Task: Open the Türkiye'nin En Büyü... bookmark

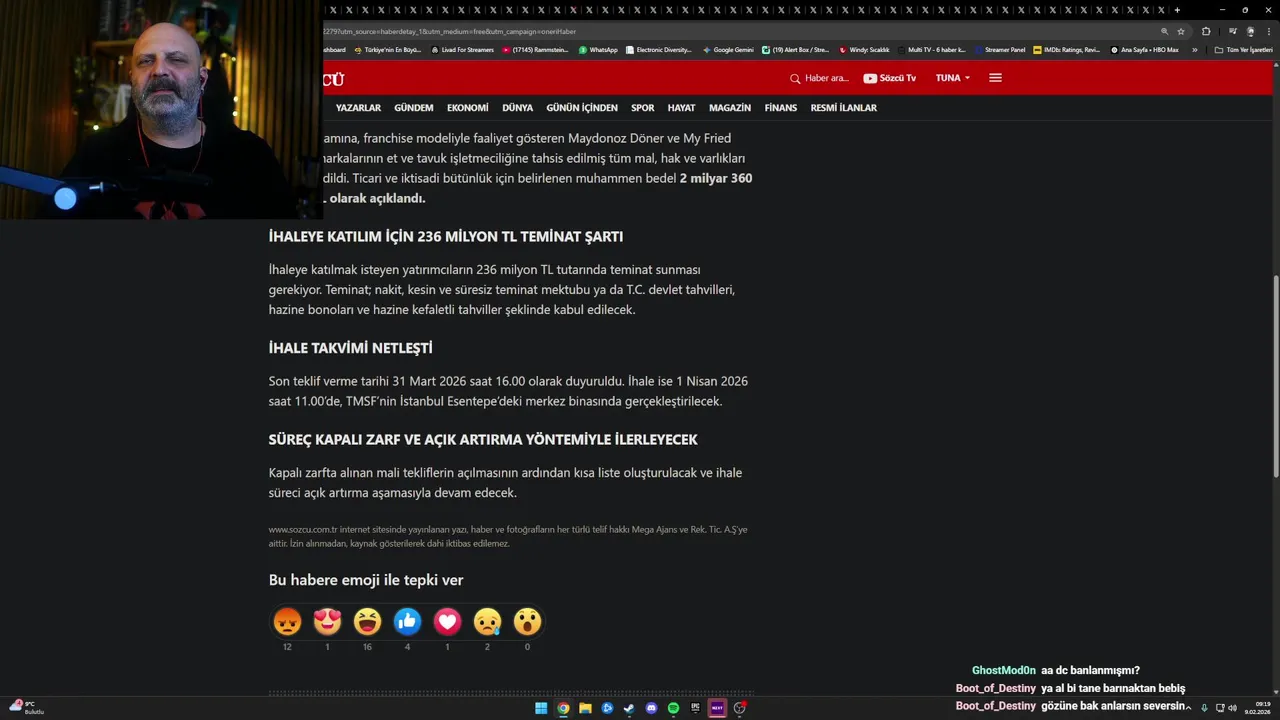Action: (x=387, y=49)
